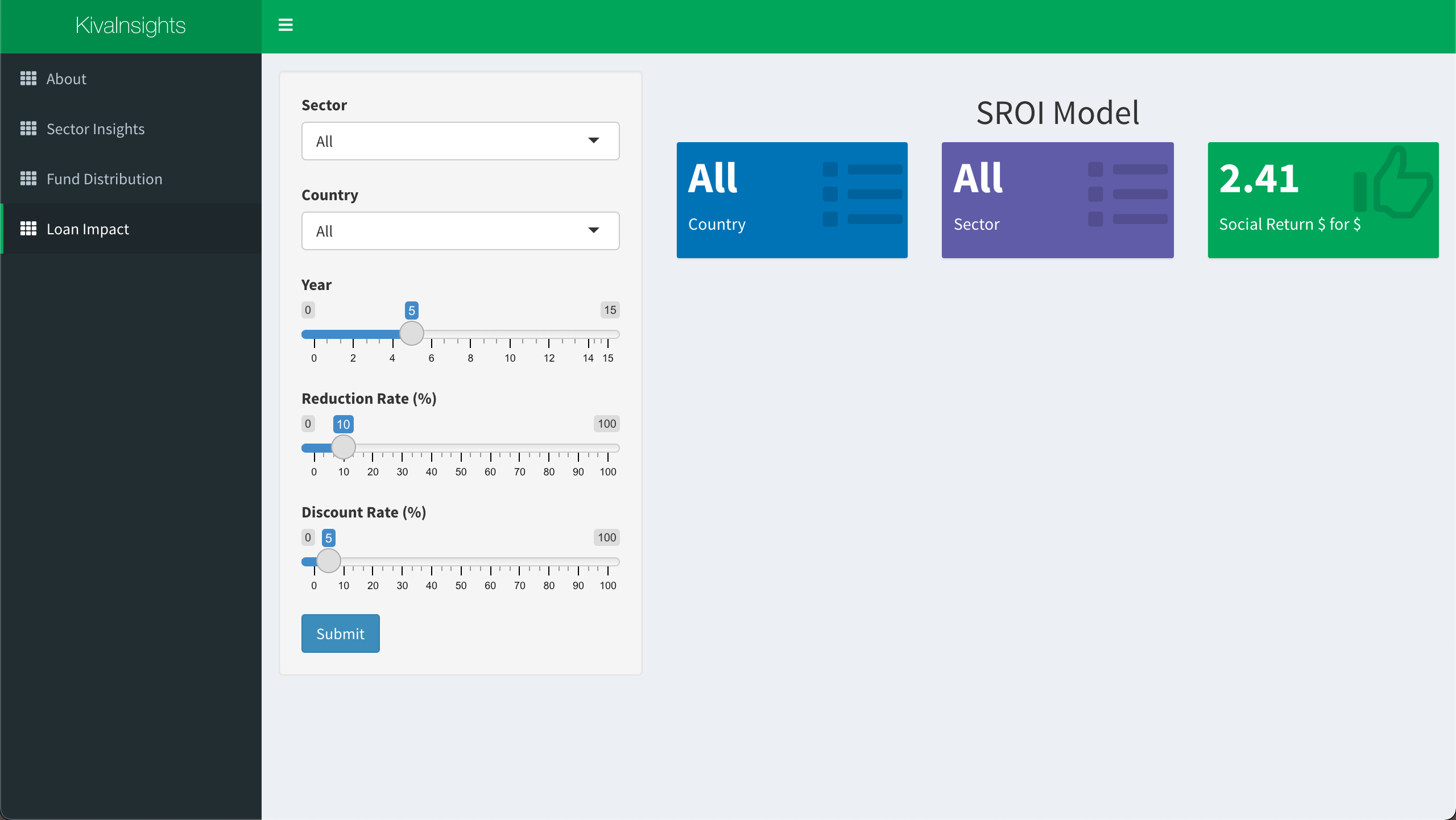Click the Year slider handle

412,334
